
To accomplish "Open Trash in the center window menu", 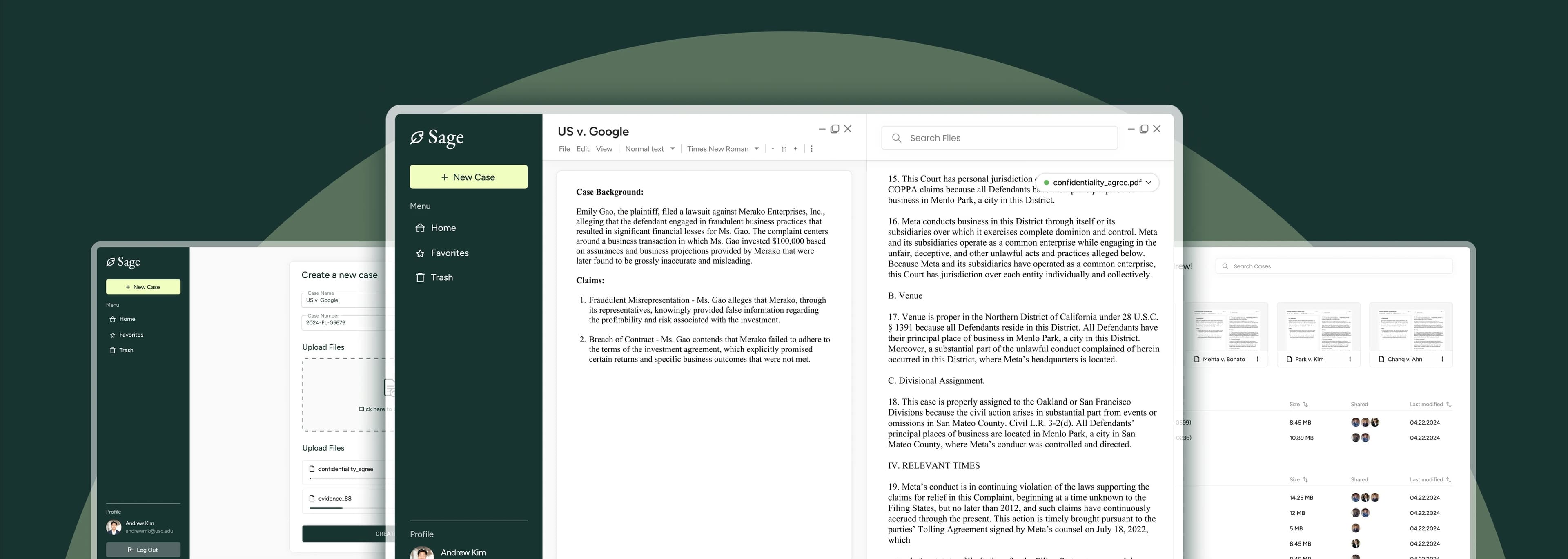I will click(442, 277).
